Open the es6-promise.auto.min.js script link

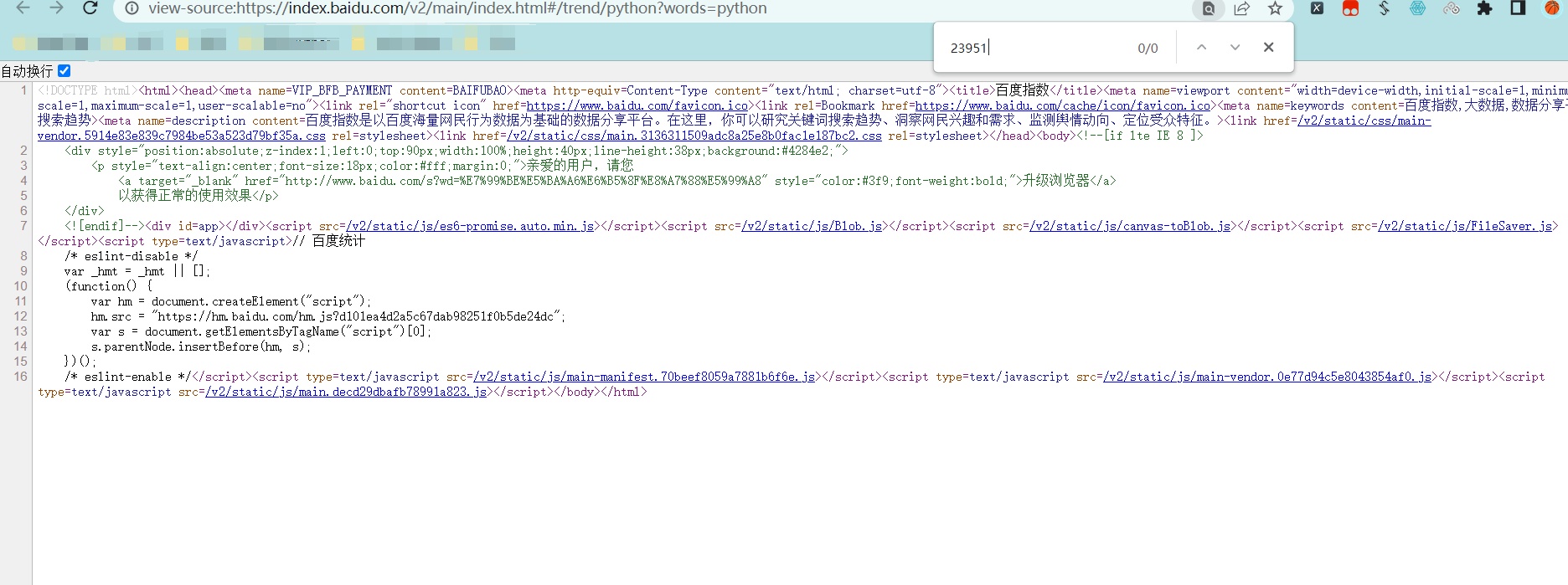tap(470, 227)
